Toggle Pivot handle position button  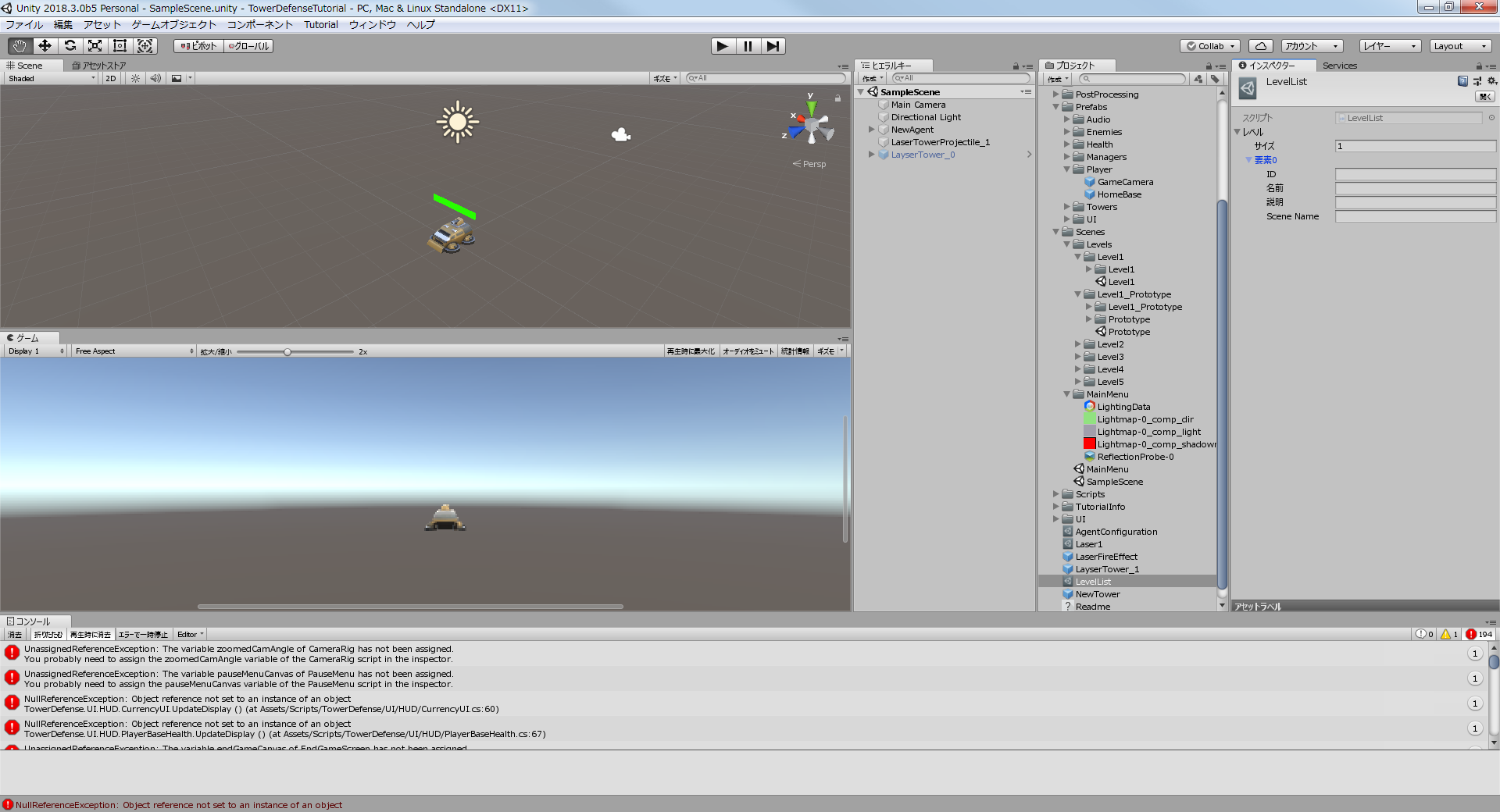199,46
